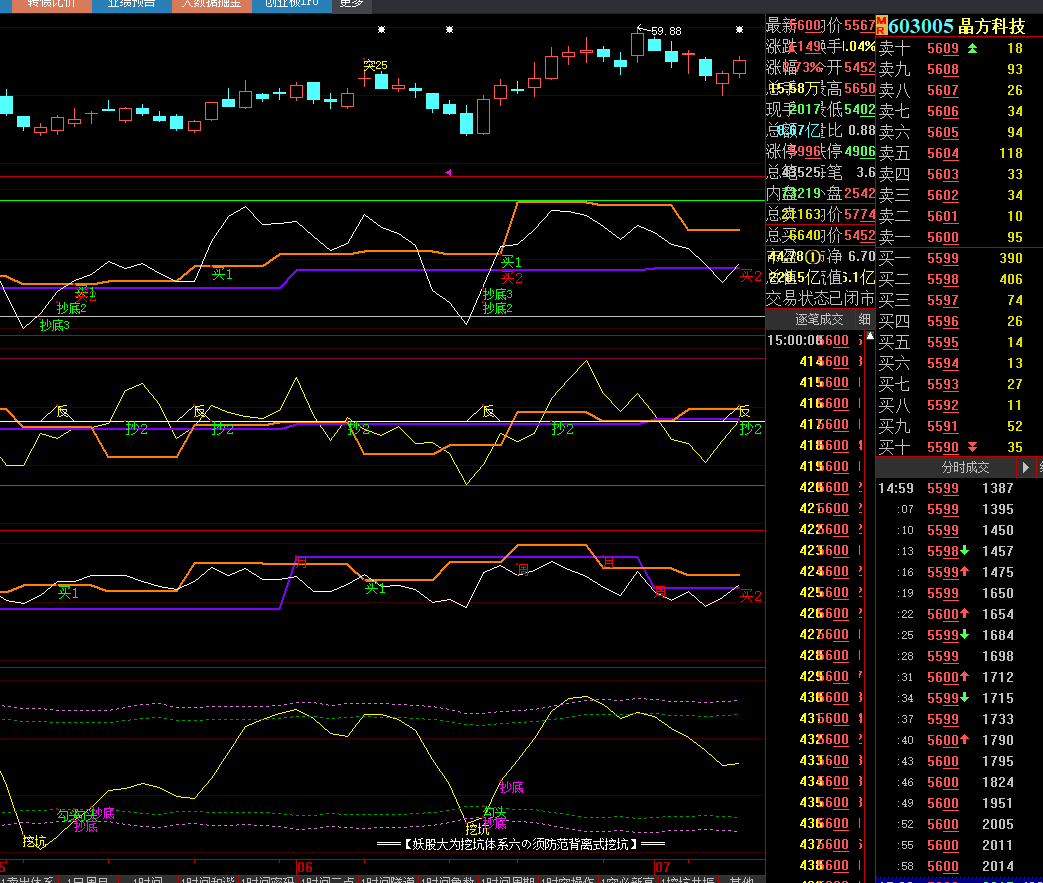
Task: Click the red up arrow on the :16 trade row
Action: (x=965, y=572)
